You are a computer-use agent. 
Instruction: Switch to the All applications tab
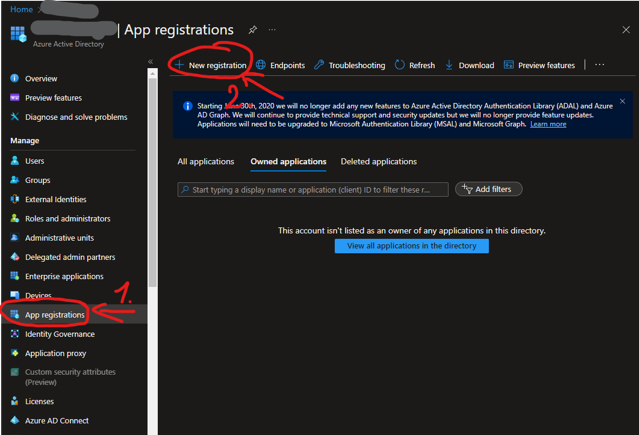pyautogui.click(x=206, y=161)
